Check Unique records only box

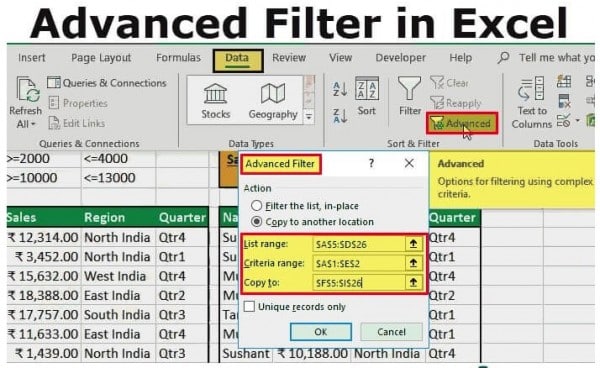[249, 306]
